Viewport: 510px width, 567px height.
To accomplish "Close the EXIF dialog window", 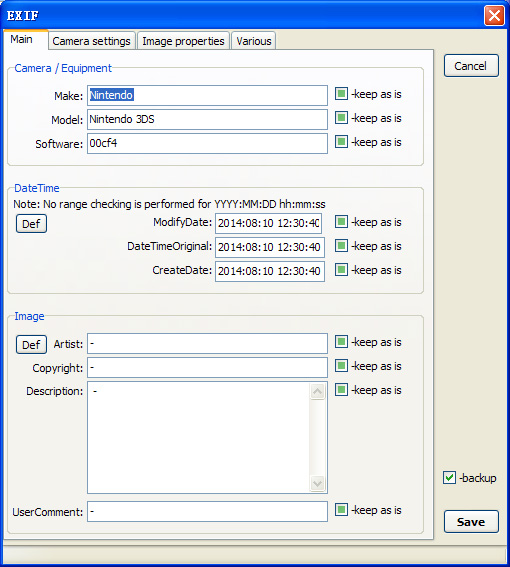I will (x=494, y=16).
